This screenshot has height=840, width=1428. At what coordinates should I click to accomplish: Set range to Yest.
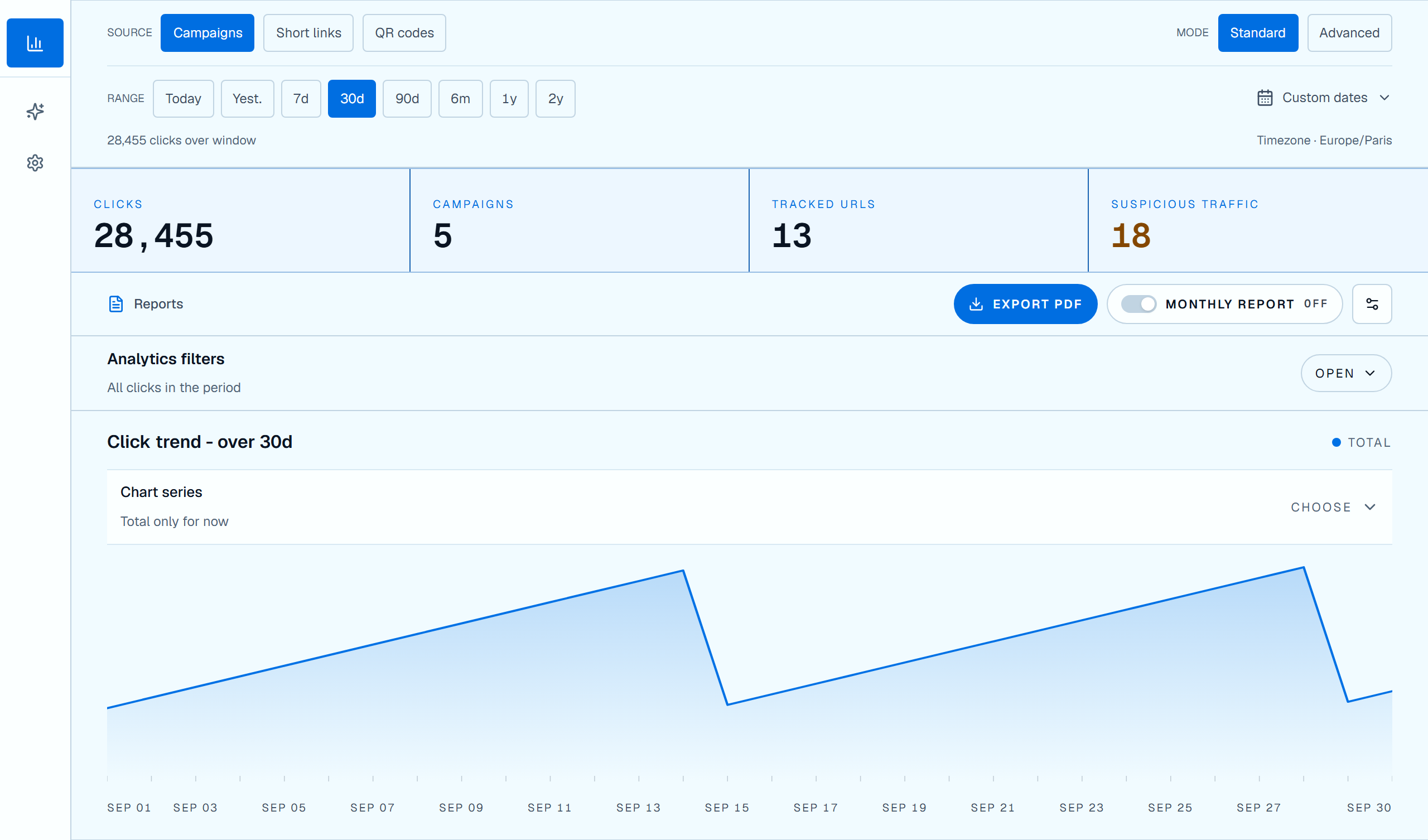(x=247, y=99)
